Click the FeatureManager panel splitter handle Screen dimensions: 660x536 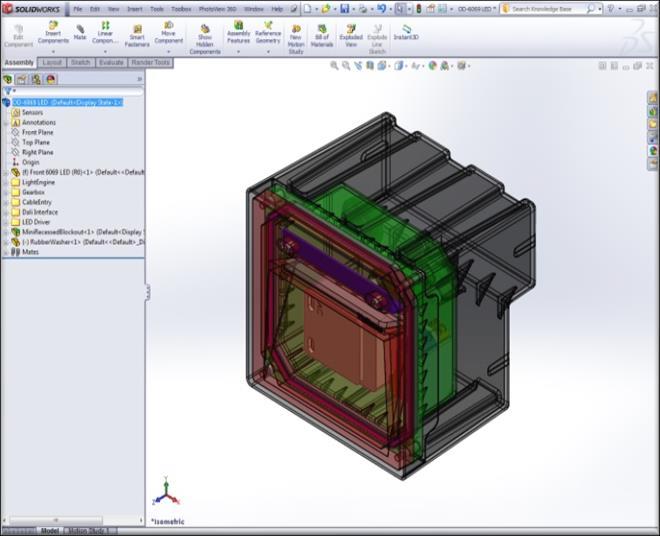[147, 292]
